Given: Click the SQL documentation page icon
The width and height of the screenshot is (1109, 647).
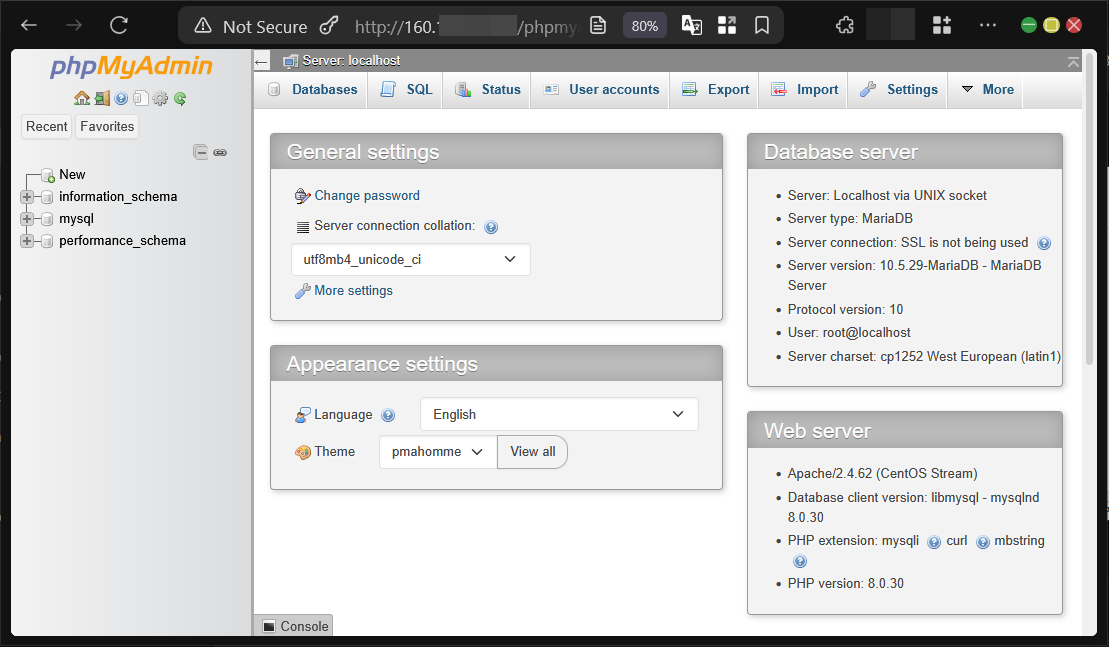Looking at the screenshot, I should pos(141,98).
